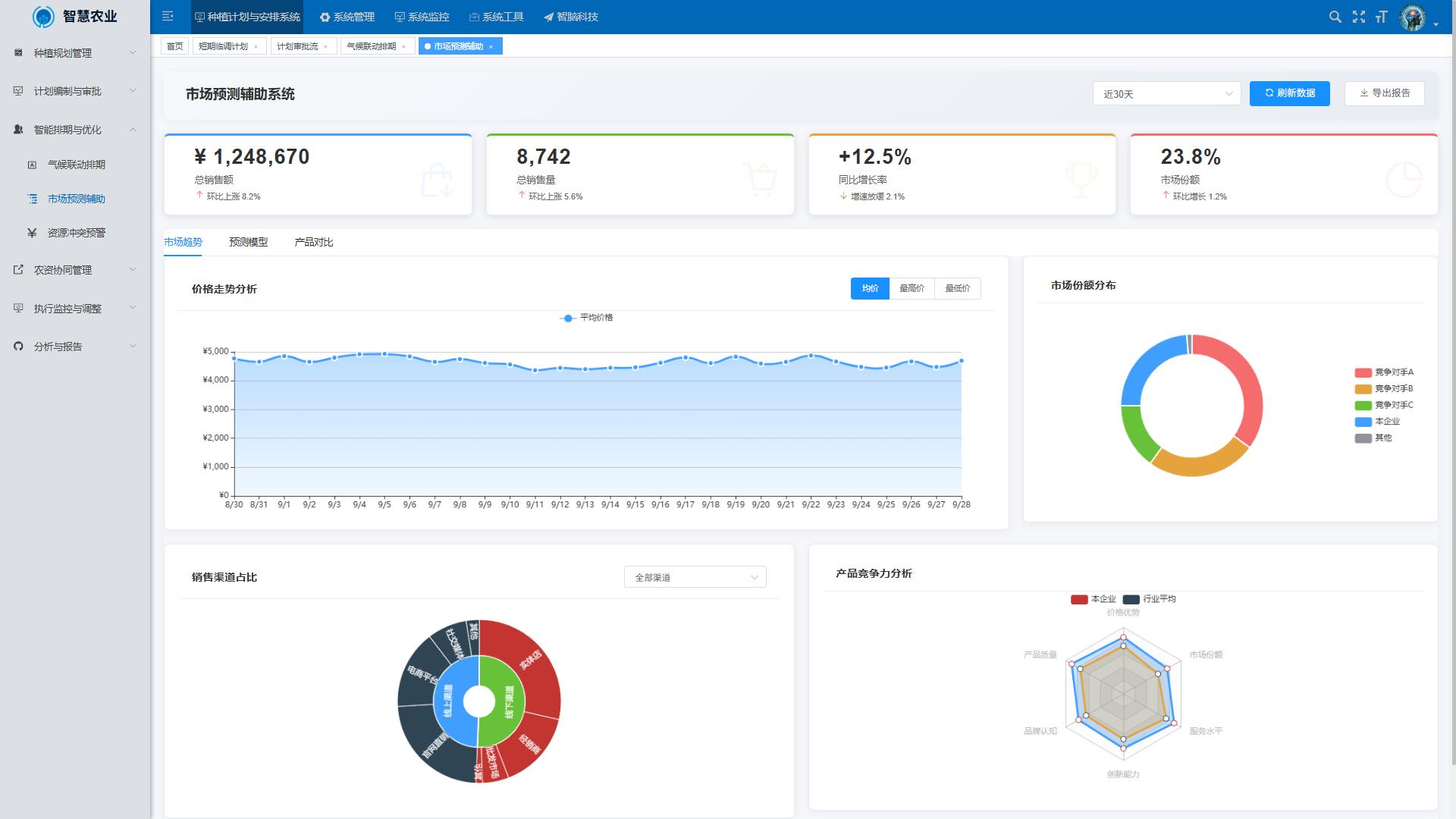Open the 近30天 time range dropdown
Viewport: 1456px width, 819px height.
(1166, 94)
